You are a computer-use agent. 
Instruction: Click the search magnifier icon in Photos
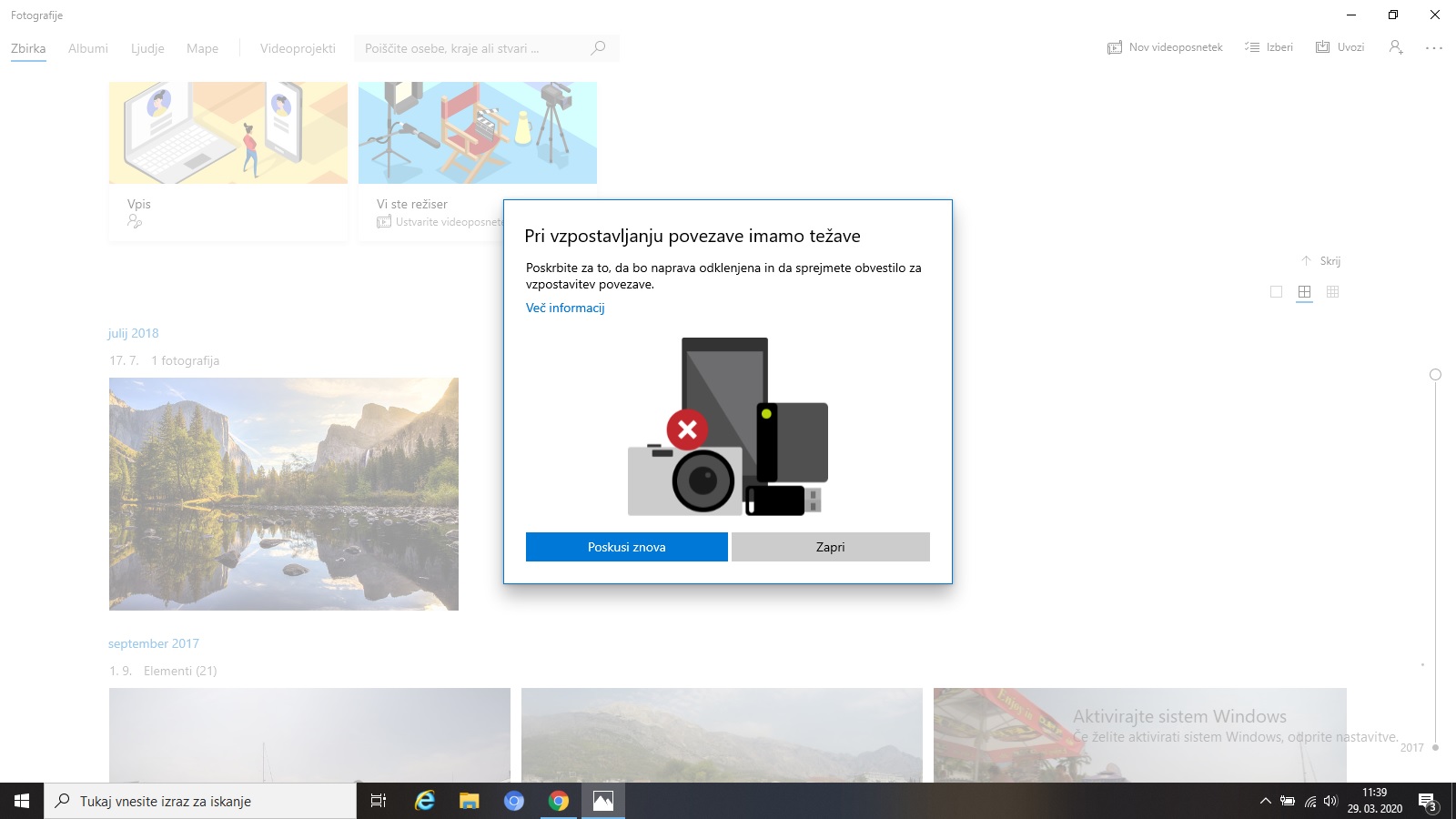coord(598,48)
